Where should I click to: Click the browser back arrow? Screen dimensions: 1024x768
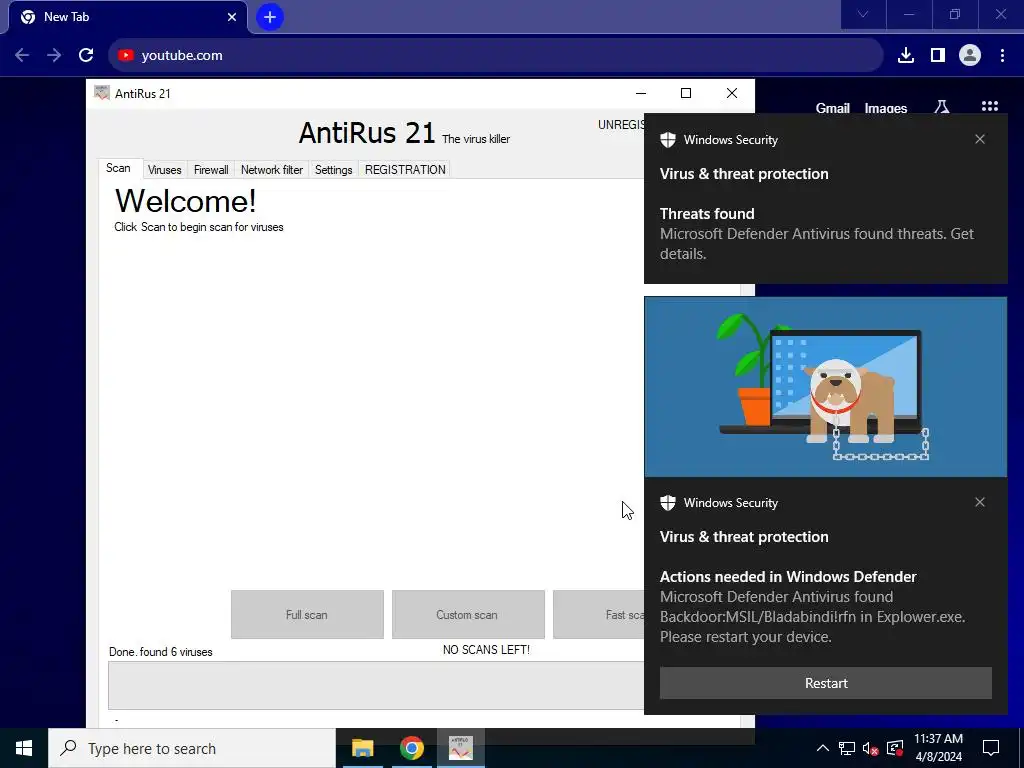(22, 56)
